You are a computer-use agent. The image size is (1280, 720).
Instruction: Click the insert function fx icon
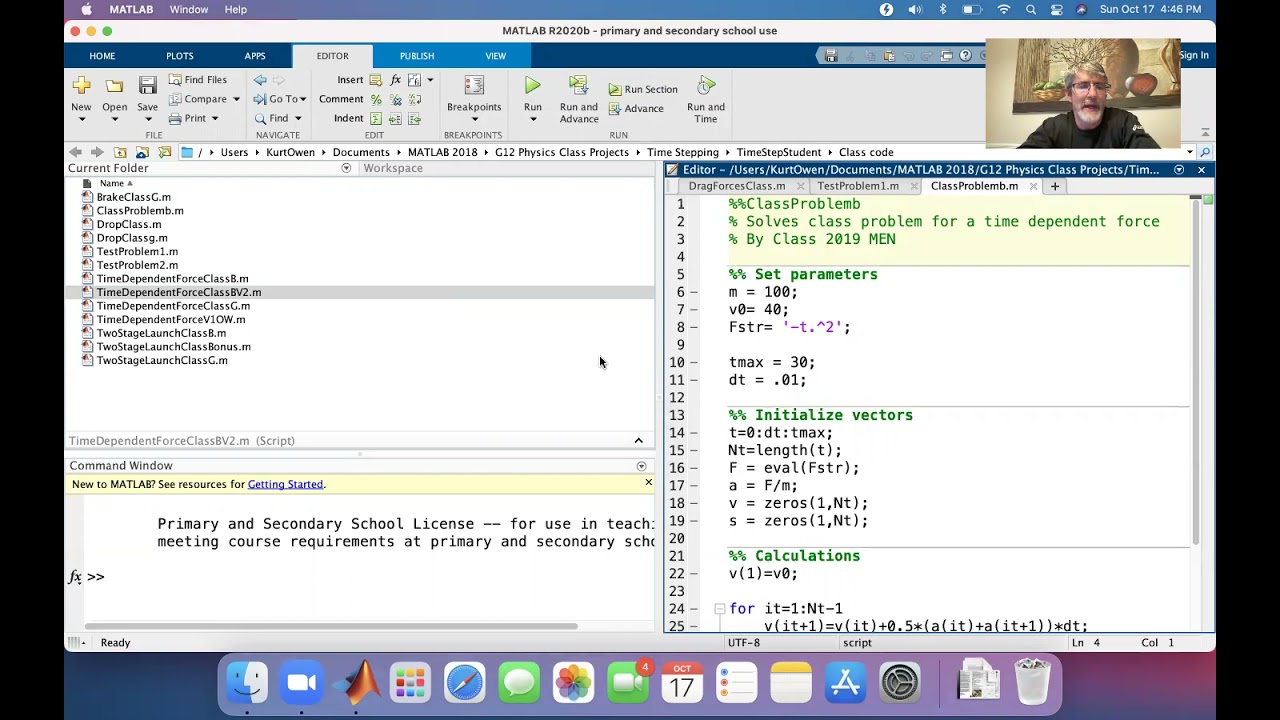[396, 80]
